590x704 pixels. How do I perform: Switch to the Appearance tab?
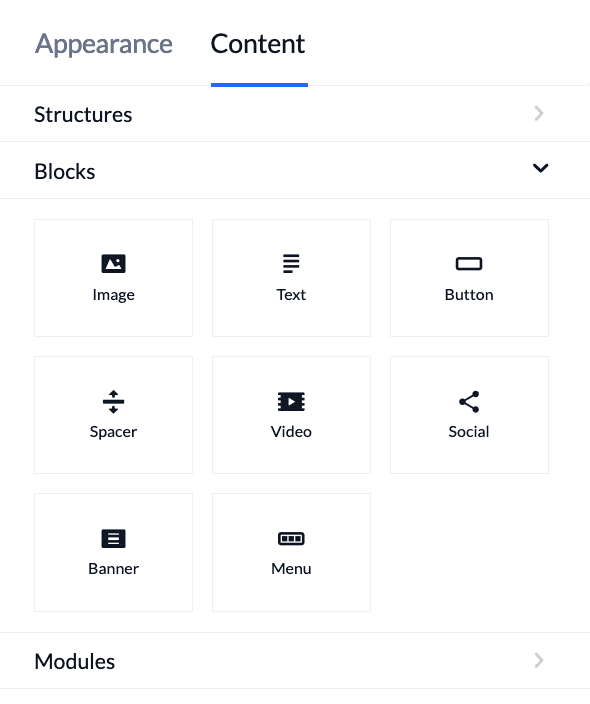tap(104, 44)
